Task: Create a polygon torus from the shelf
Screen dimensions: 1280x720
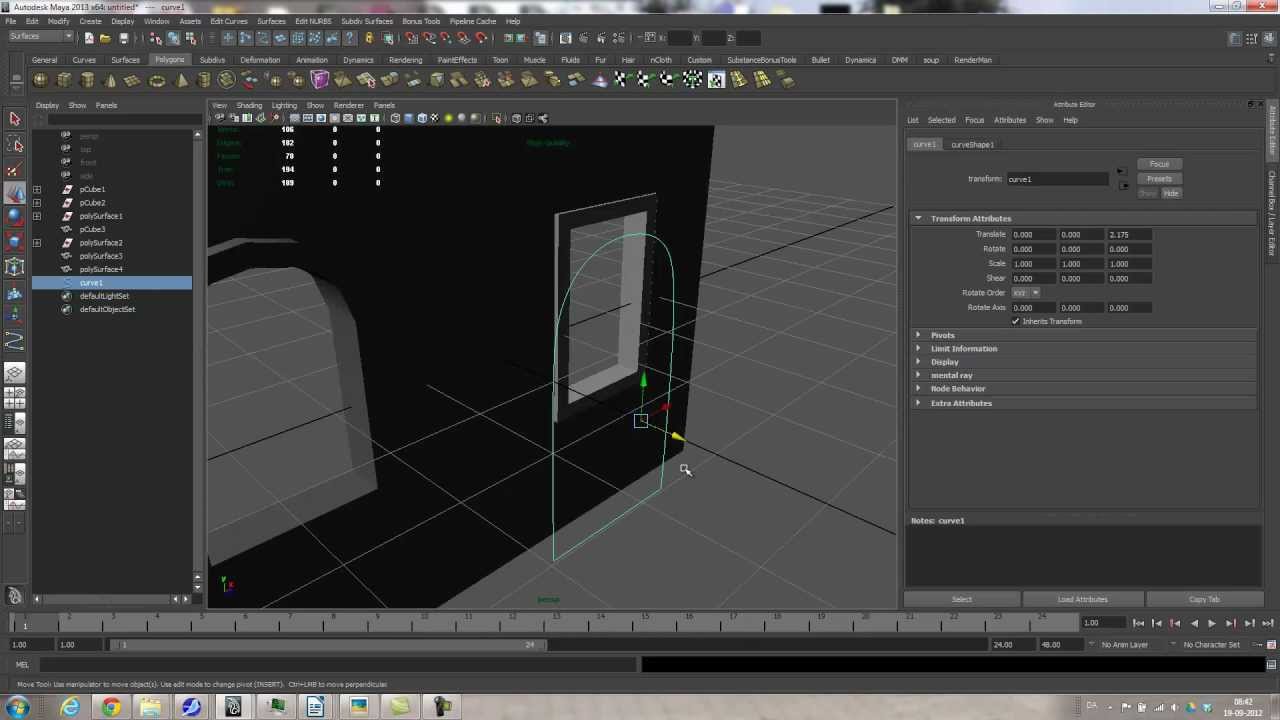Action: pos(157,80)
